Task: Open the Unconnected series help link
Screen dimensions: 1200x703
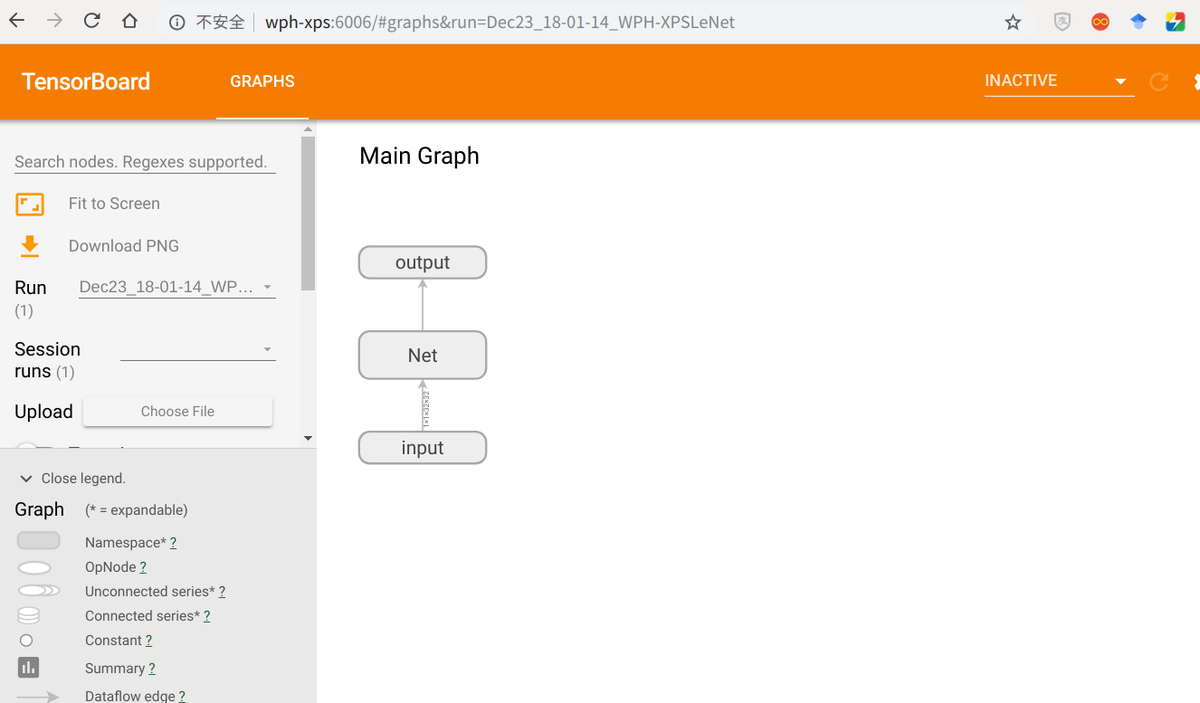Action: coord(221,592)
